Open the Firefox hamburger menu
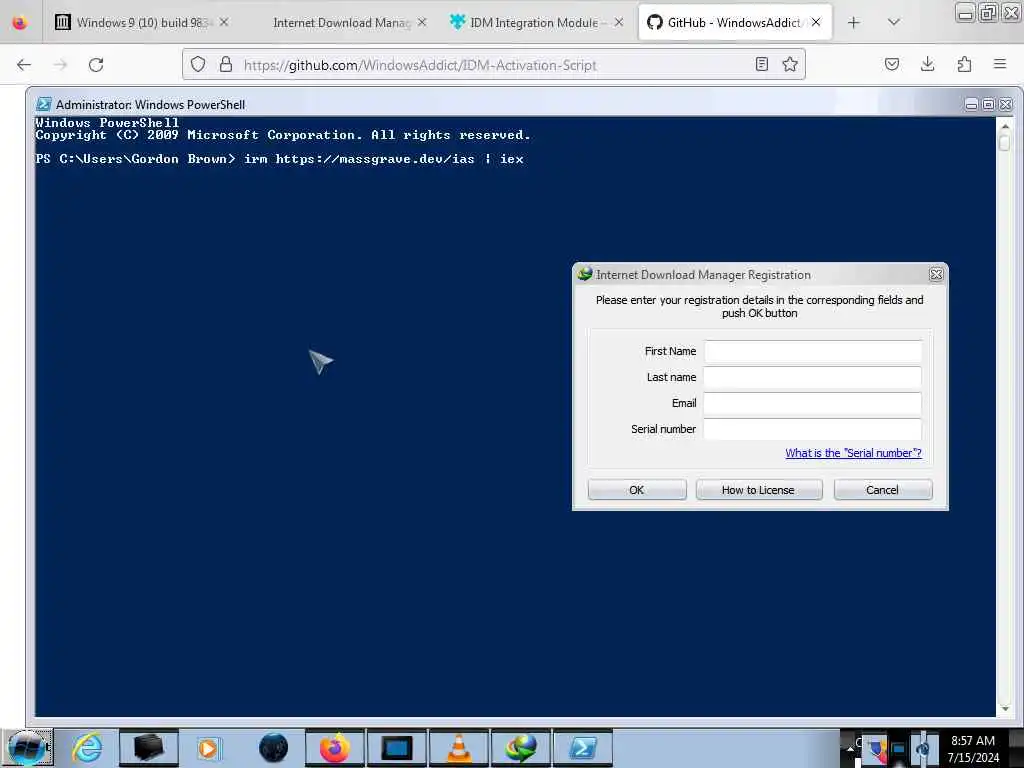Image resolution: width=1024 pixels, height=768 pixels. [x=1000, y=64]
